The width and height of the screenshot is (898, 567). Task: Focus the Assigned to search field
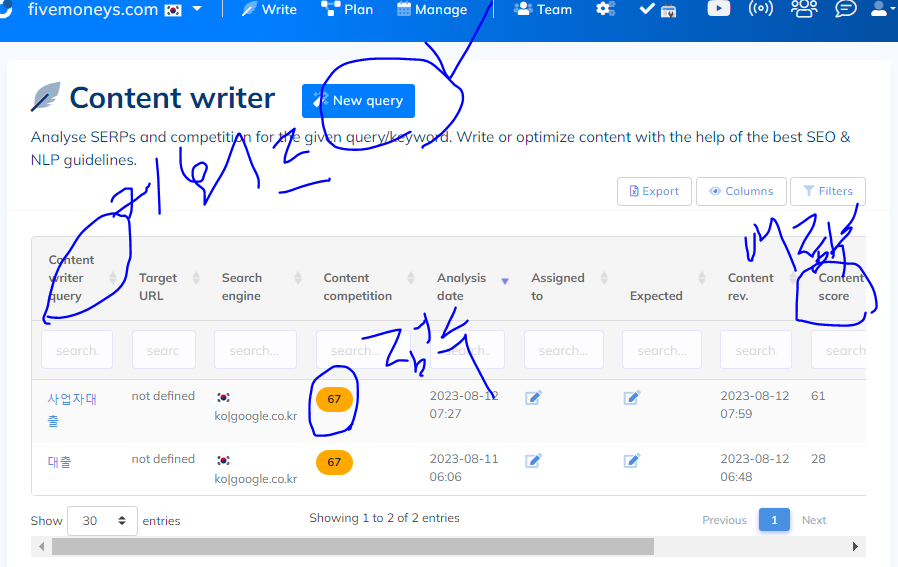coord(564,350)
